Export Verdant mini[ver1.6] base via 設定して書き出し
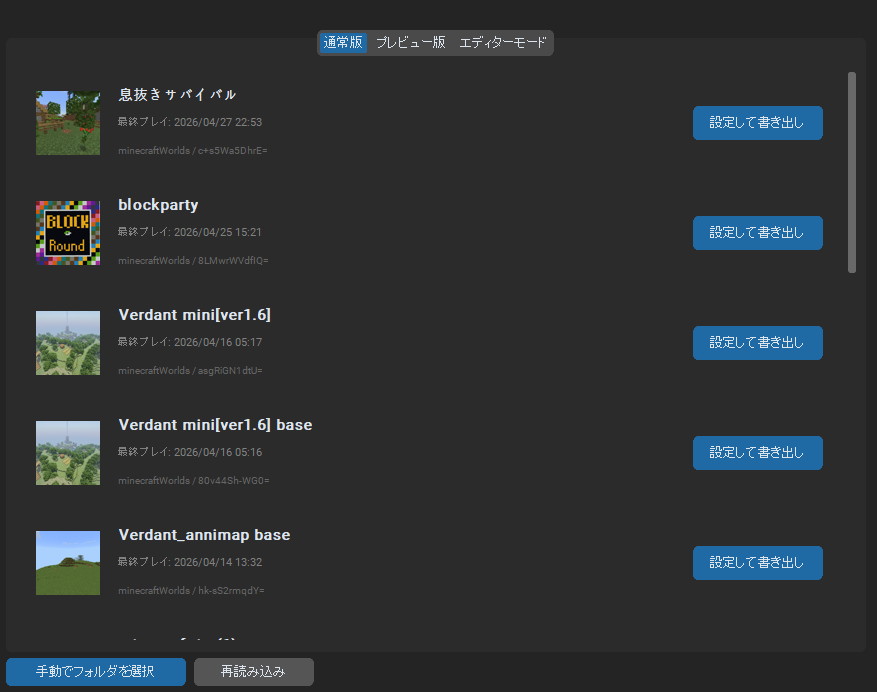The width and height of the screenshot is (877, 692). [757, 453]
